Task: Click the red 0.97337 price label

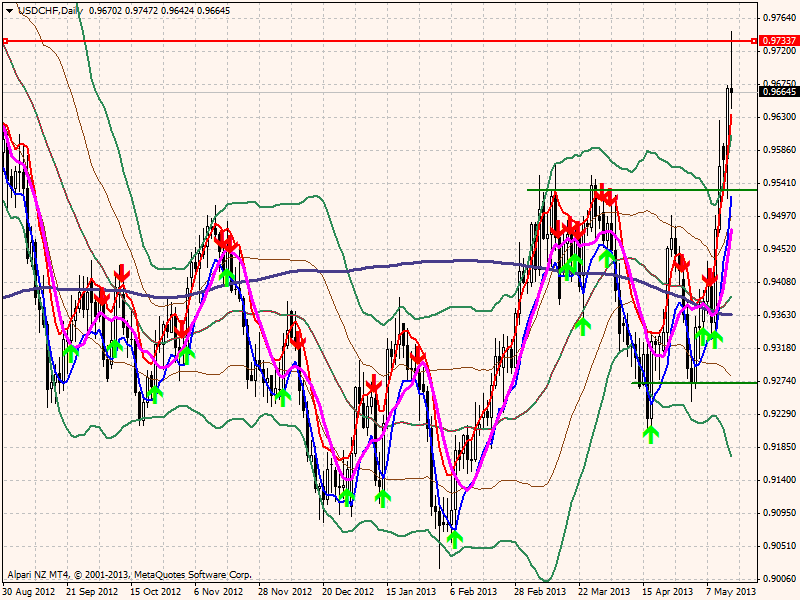Action: point(779,40)
